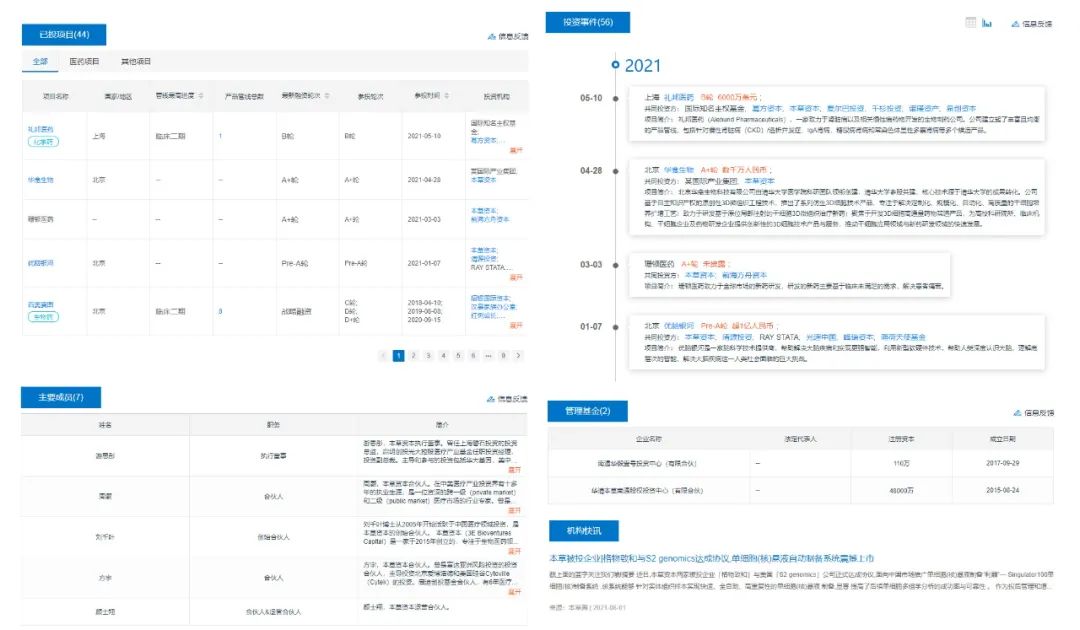Select the 医药项目 tab
The width and height of the screenshot is (1080, 630).
pos(84,61)
